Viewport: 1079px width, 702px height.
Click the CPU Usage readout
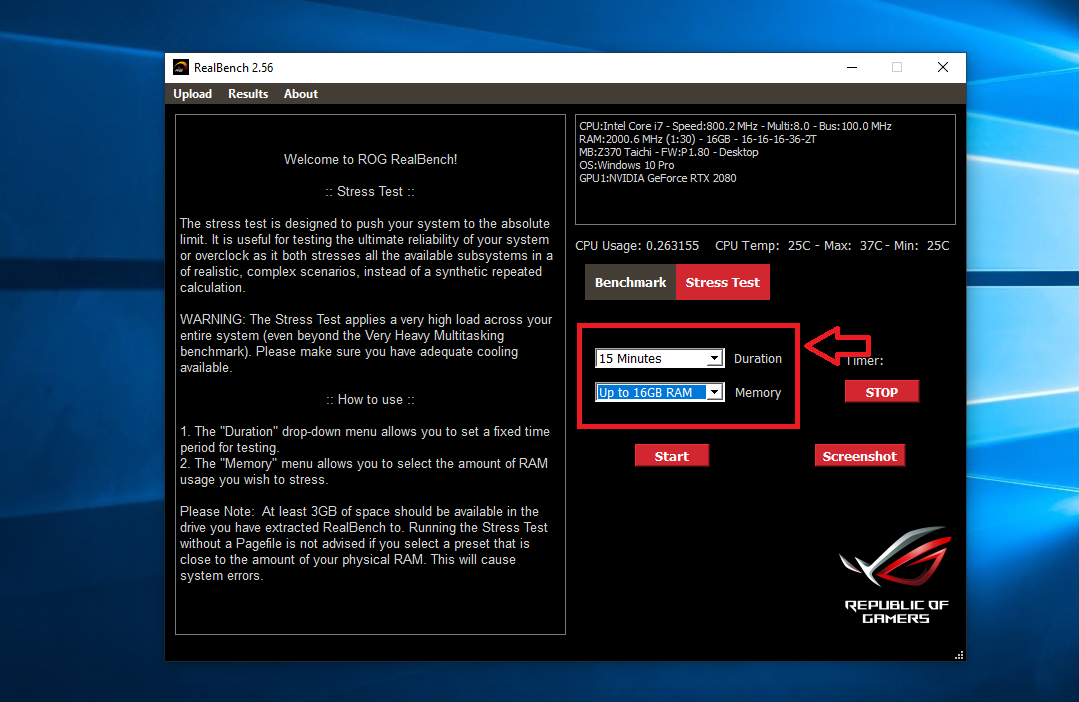click(x=637, y=246)
